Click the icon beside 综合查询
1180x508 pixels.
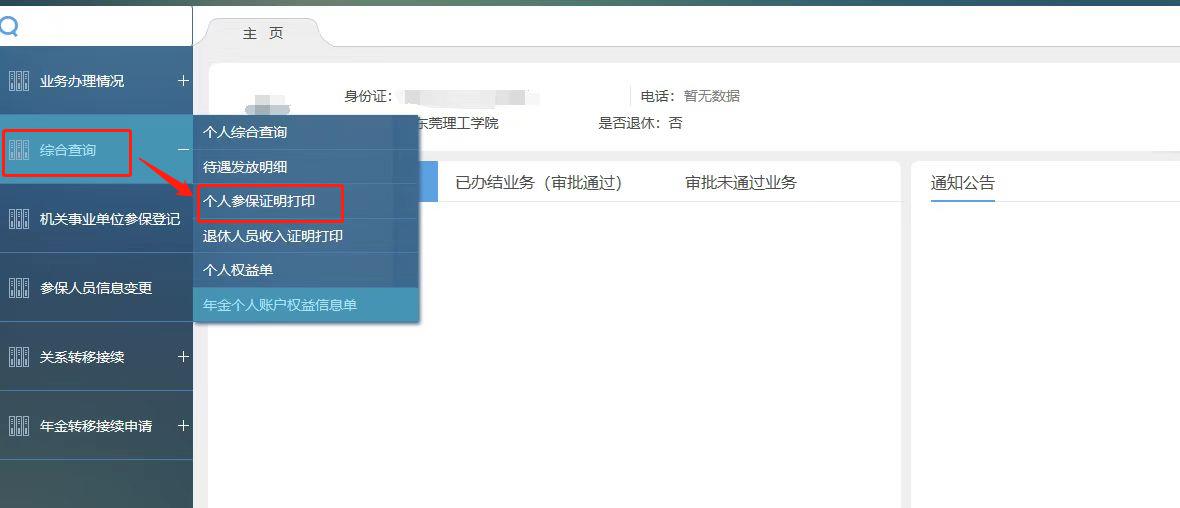click(18, 151)
